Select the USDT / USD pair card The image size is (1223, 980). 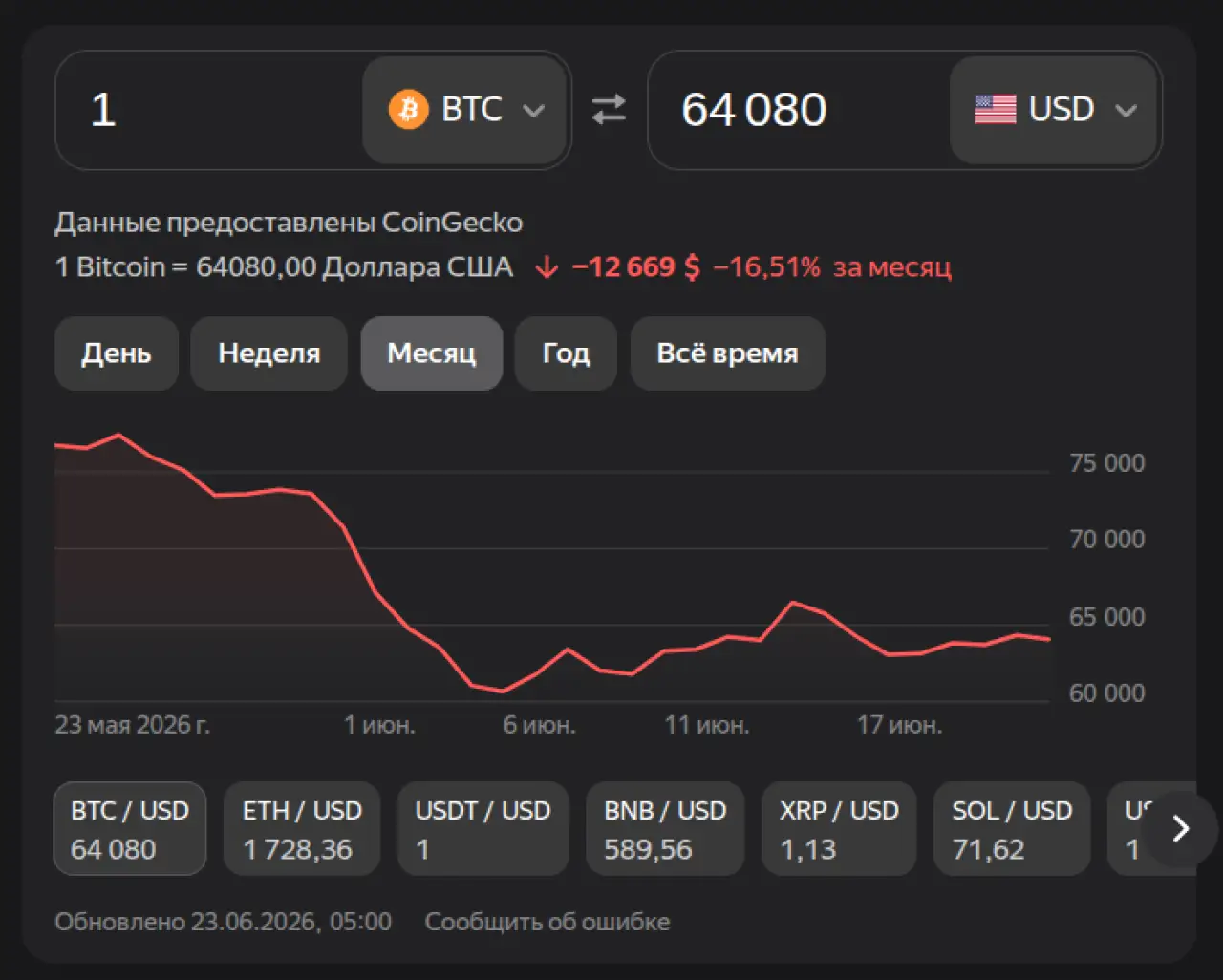pyautogui.click(x=483, y=829)
